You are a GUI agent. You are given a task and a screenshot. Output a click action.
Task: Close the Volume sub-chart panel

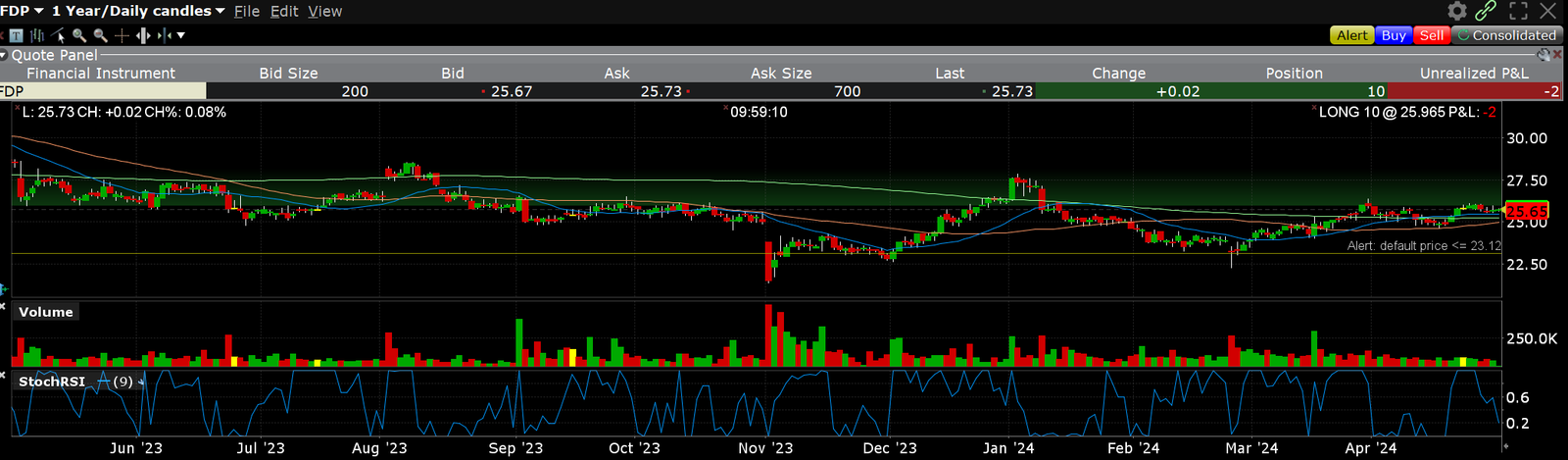(x=4, y=306)
